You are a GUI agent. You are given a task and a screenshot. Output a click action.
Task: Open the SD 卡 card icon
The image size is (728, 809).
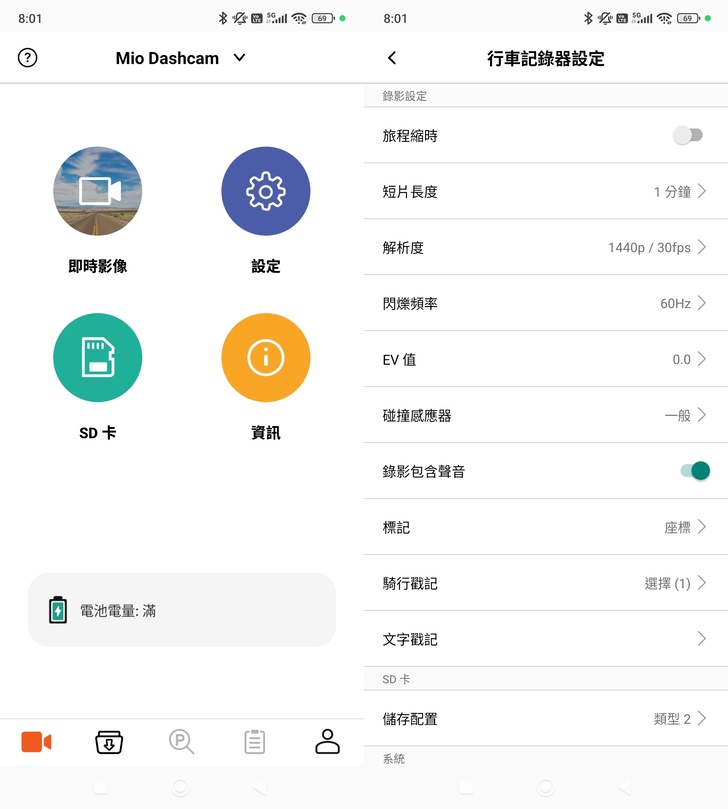click(x=98, y=358)
